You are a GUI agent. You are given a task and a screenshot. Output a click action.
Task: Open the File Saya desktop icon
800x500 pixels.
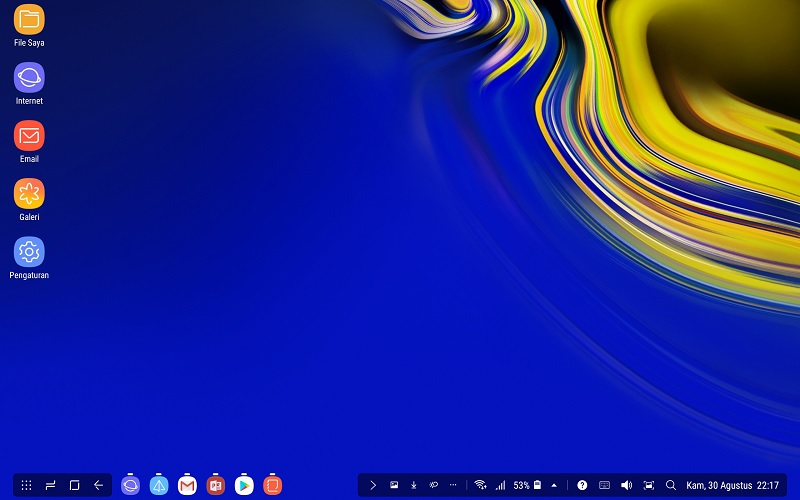[29, 20]
